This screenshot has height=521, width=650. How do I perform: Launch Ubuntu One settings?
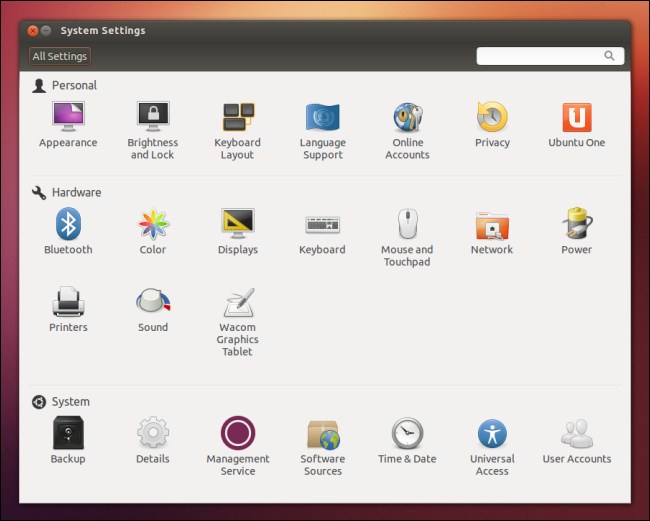pos(577,124)
